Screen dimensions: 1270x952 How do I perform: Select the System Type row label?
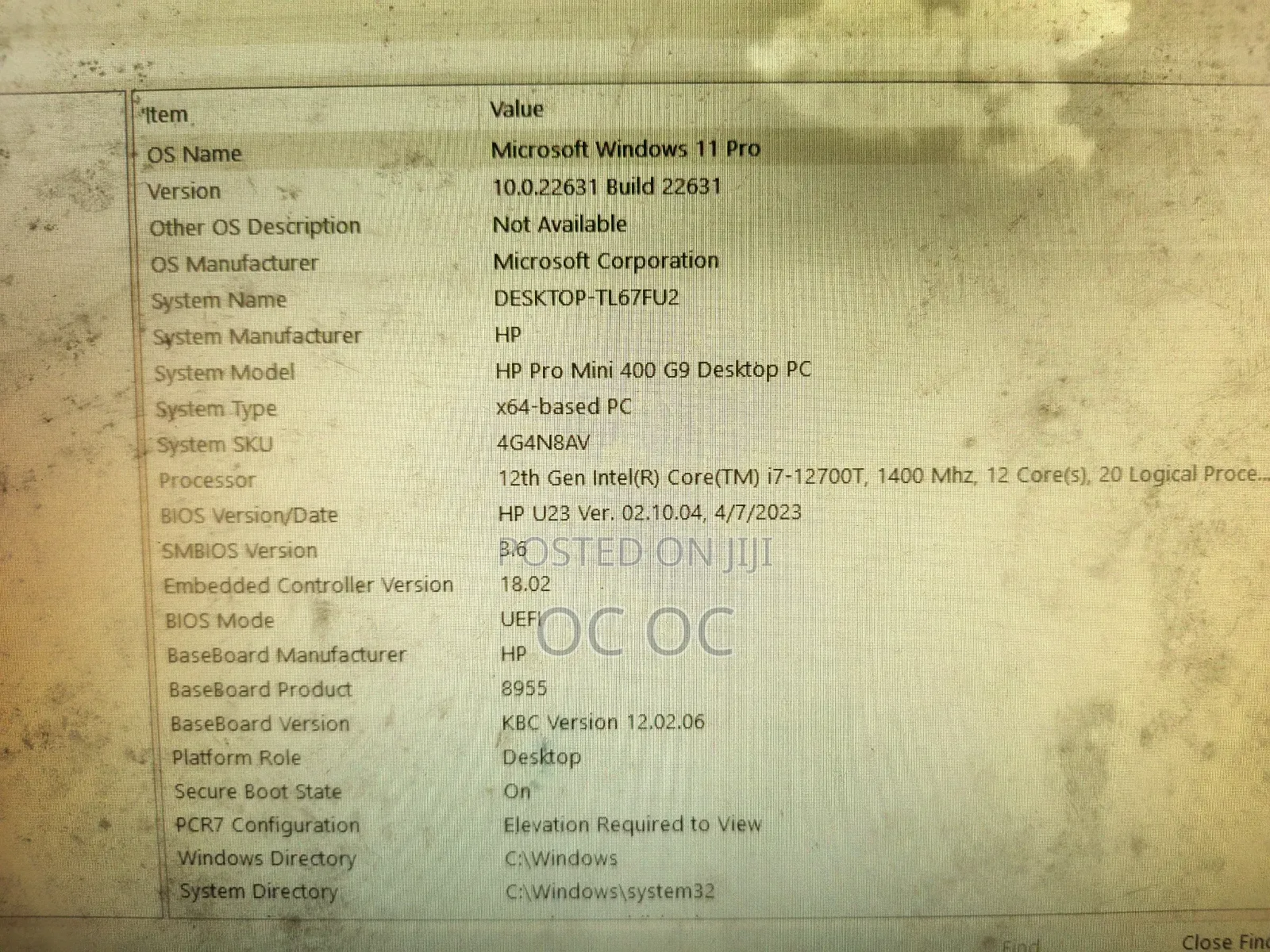point(216,409)
